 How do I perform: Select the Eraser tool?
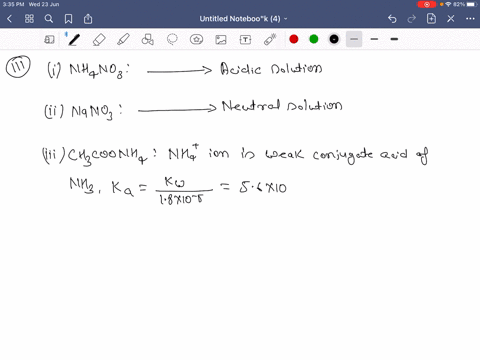click(99, 40)
